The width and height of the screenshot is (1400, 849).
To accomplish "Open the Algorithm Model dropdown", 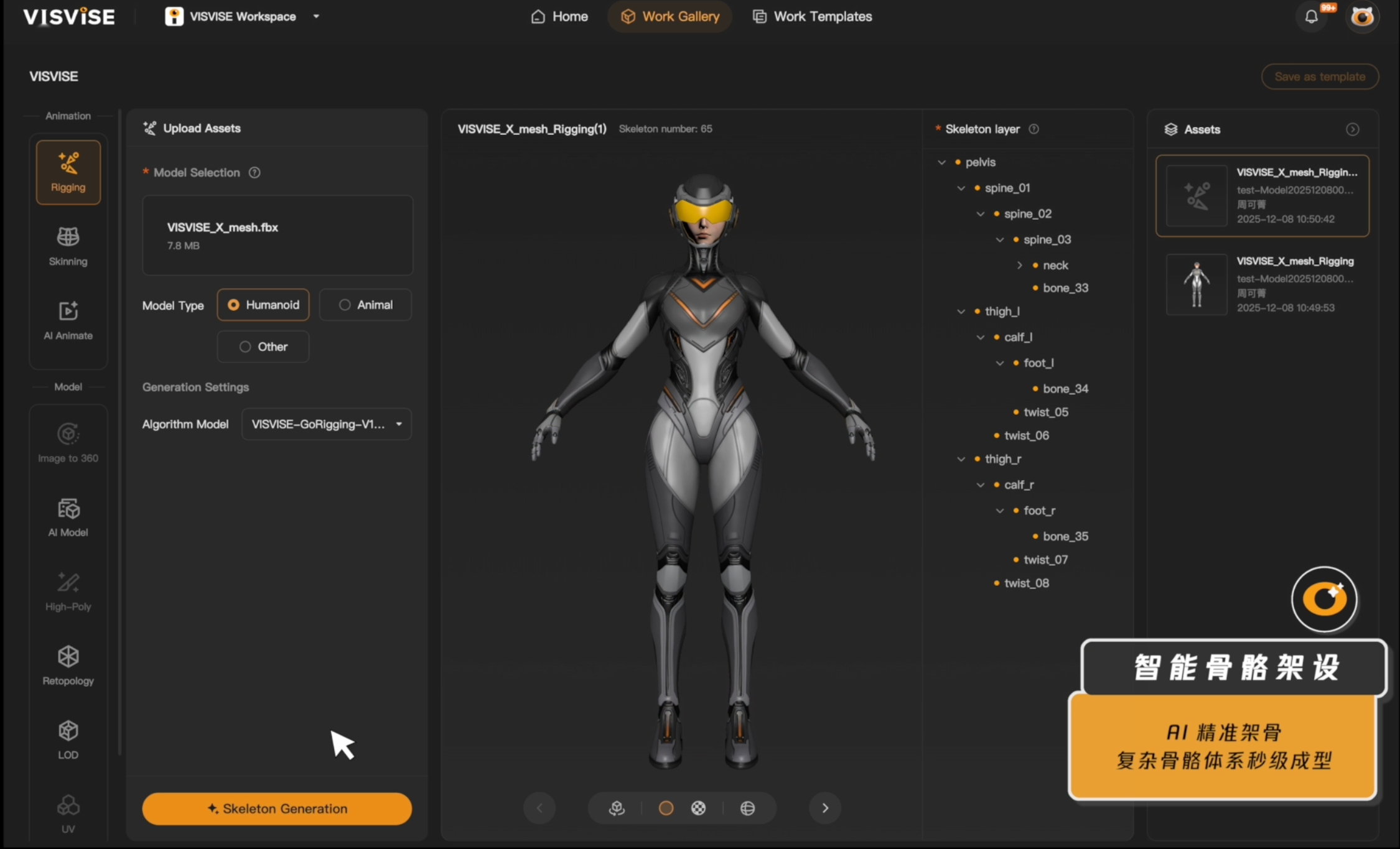I will click(x=326, y=424).
